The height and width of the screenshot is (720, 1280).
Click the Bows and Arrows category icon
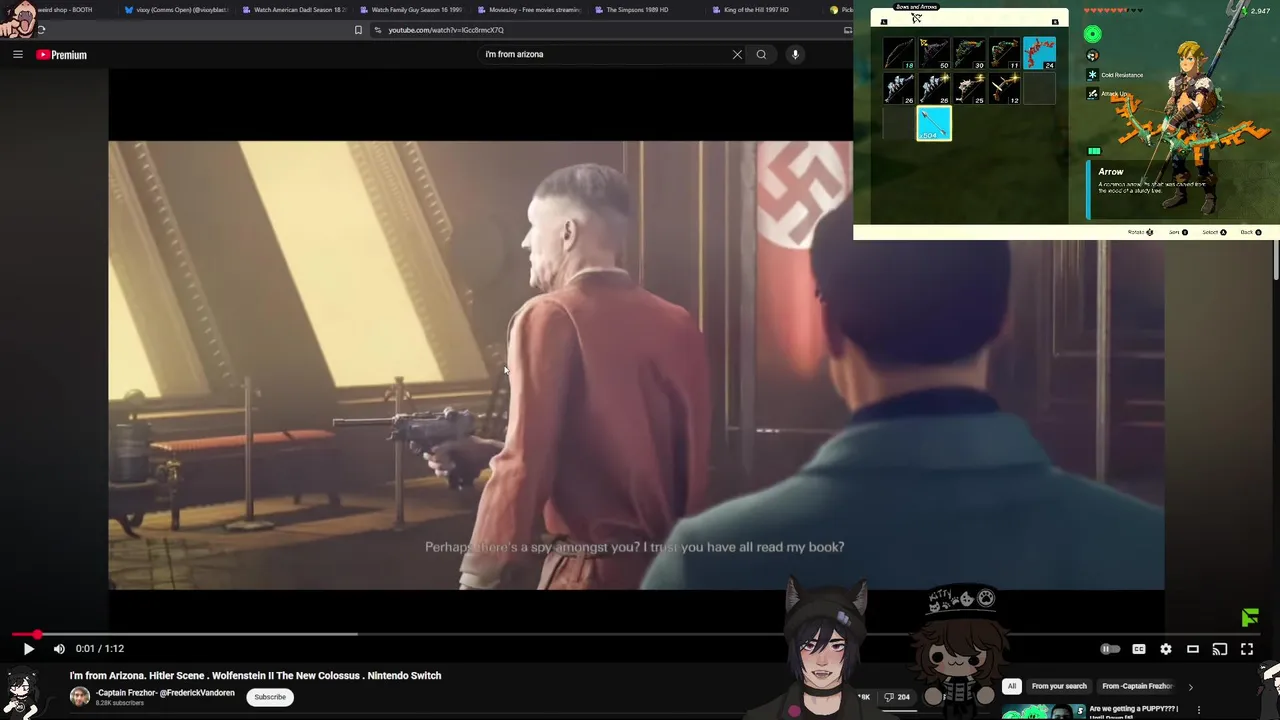[916, 18]
